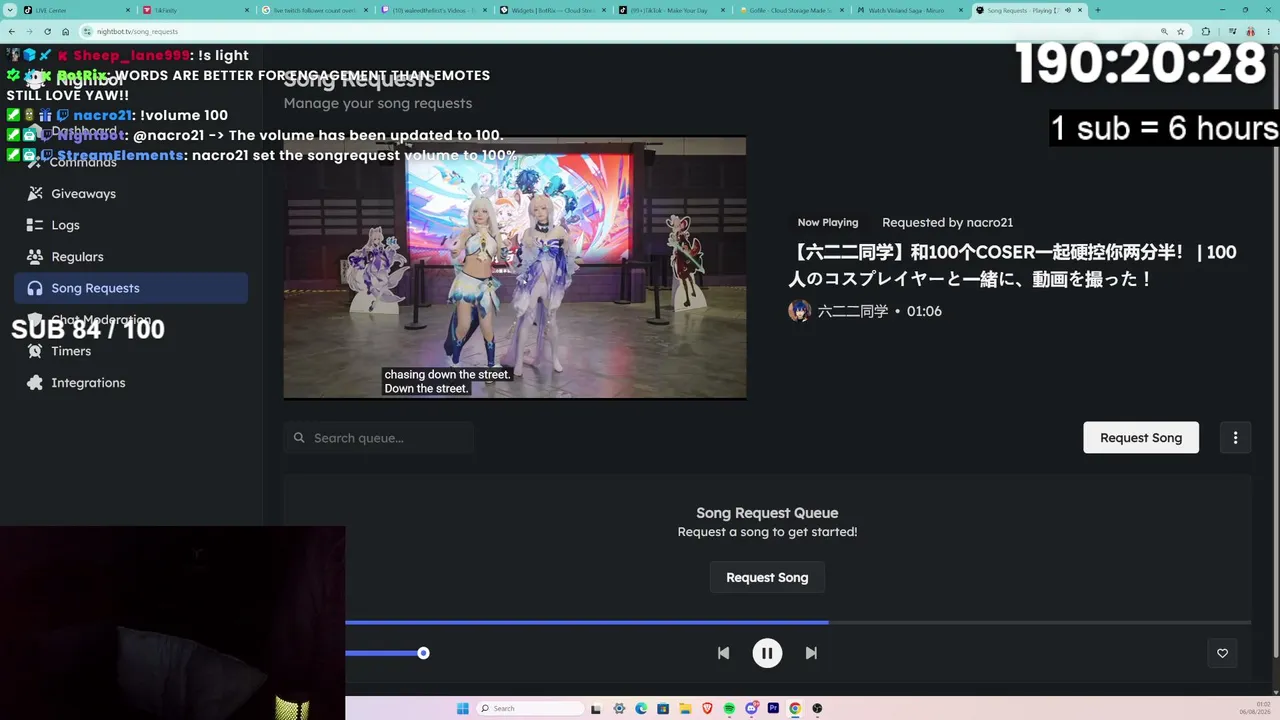Adjust the volume slider handle
Viewport: 1280px width, 720px height.
(x=424, y=653)
